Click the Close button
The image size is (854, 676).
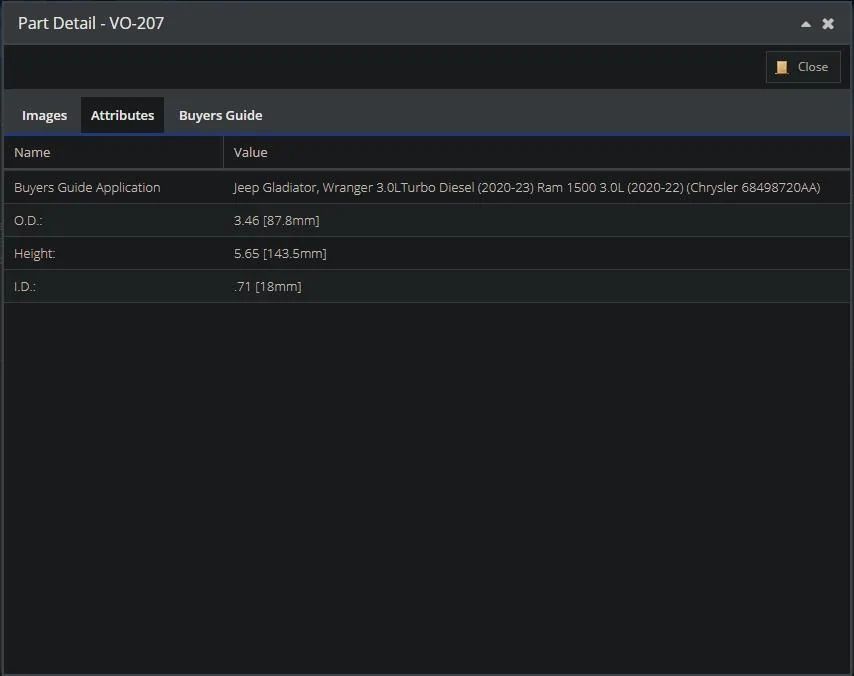803,67
